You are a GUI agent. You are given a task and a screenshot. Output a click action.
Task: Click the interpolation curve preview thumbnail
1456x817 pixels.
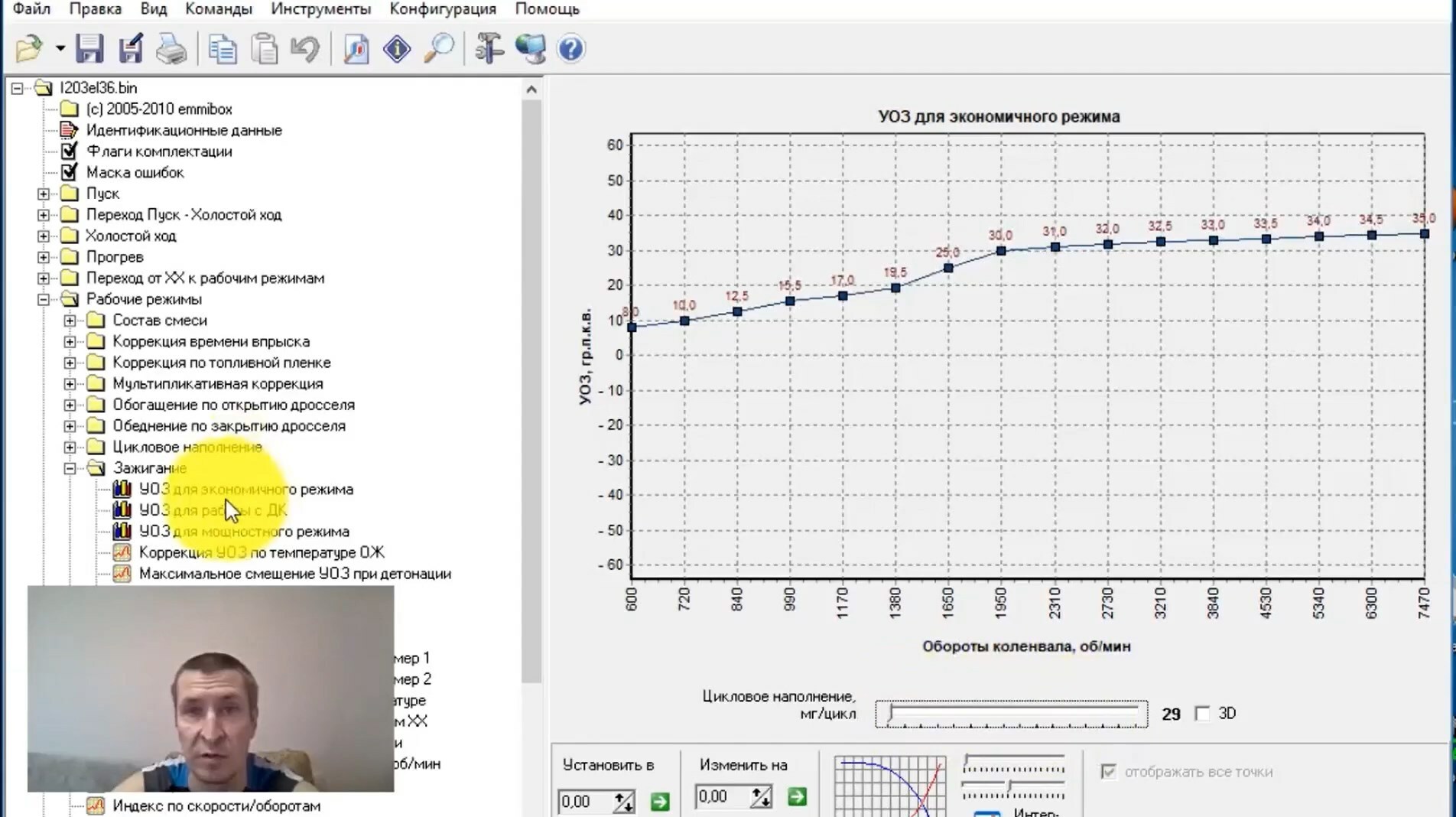tap(890, 786)
